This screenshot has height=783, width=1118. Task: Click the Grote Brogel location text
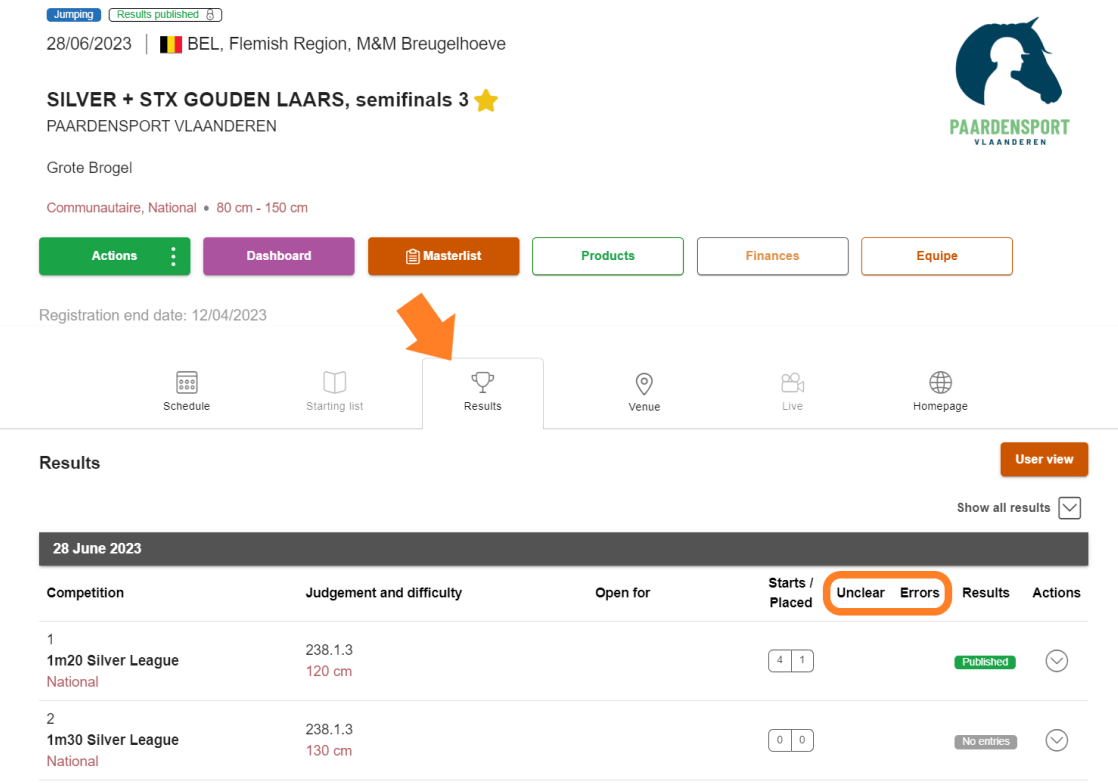pyautogui.click(x=89, y=168)
